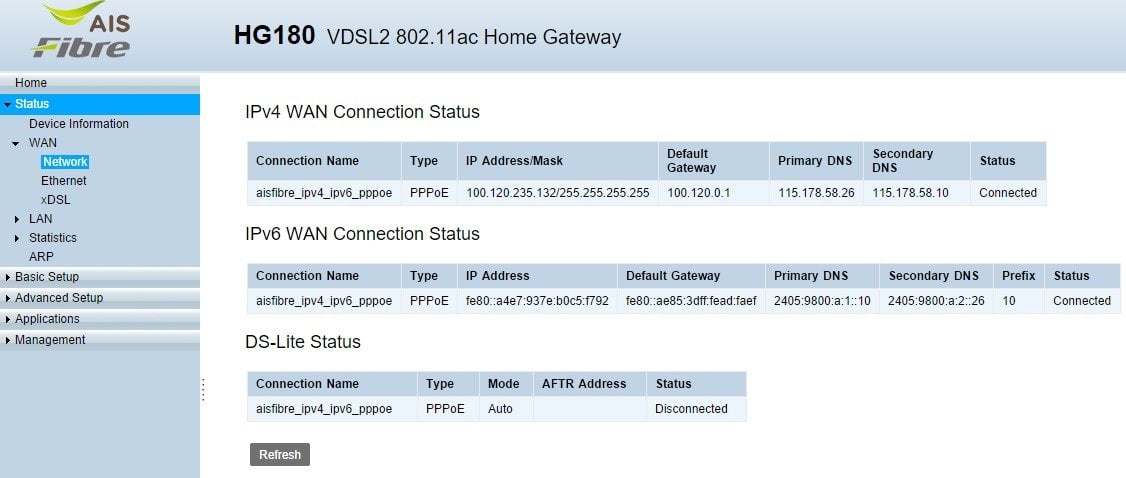The image size is (1126, 478).
Task: Collapse the WAN tree arrow
Action: (16, 144)
